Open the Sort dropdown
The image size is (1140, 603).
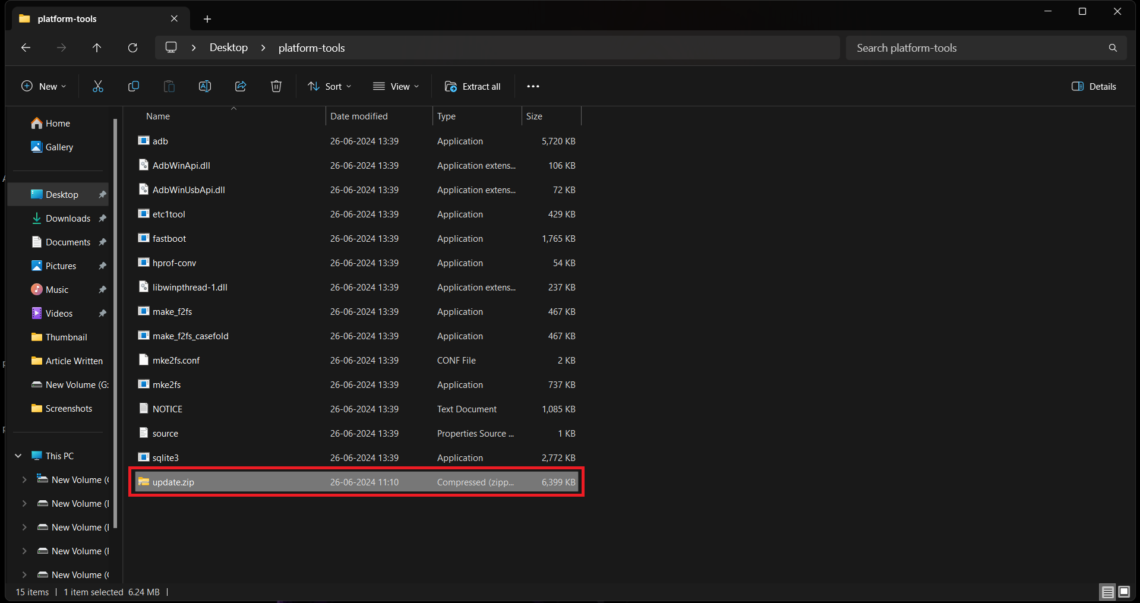tap(329, 87)
